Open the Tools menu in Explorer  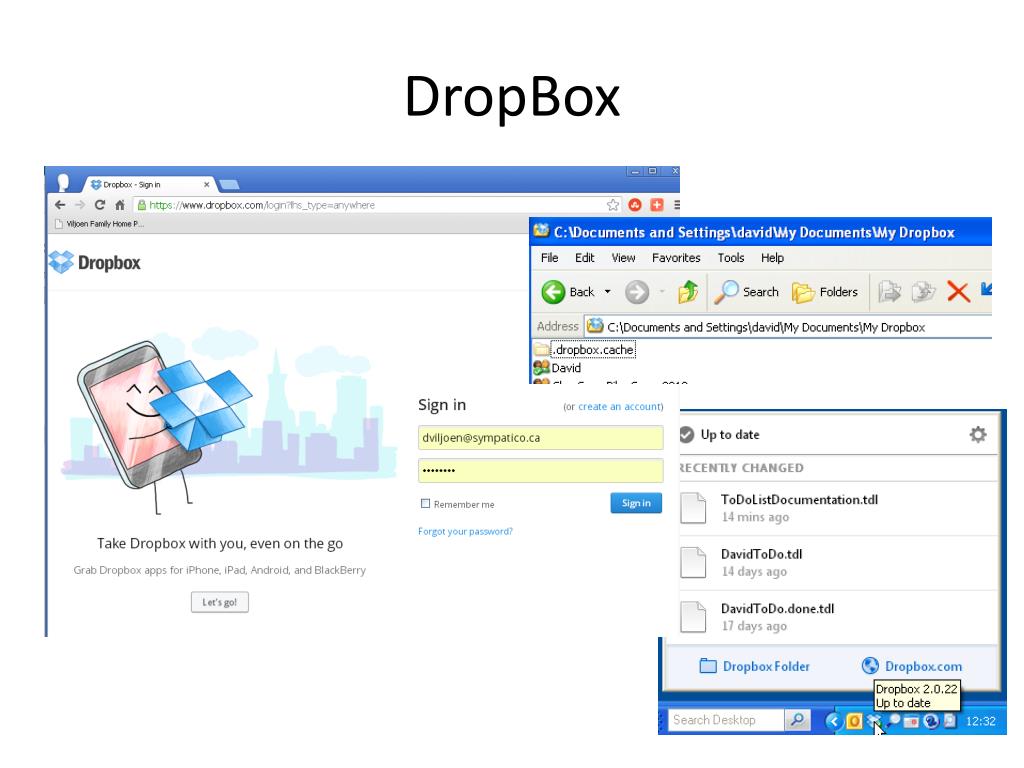click(x=731, y=258)
